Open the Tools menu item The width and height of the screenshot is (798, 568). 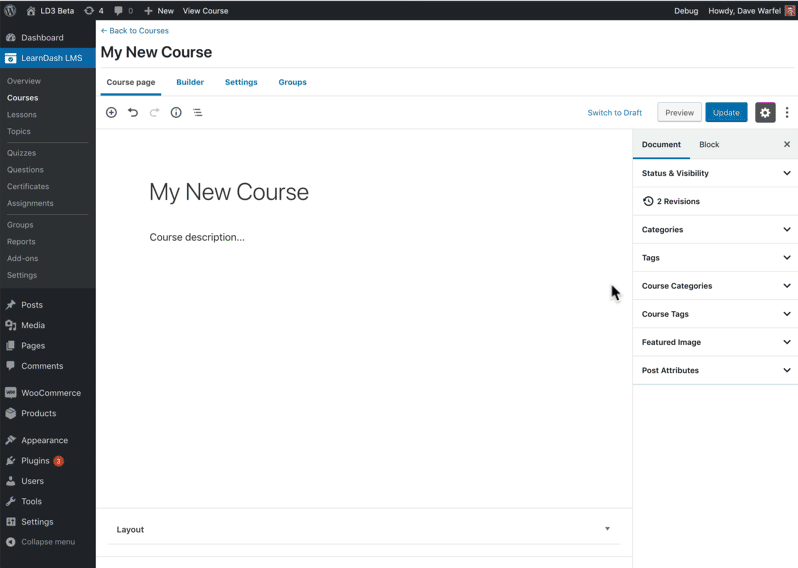[x=48, y=501]
